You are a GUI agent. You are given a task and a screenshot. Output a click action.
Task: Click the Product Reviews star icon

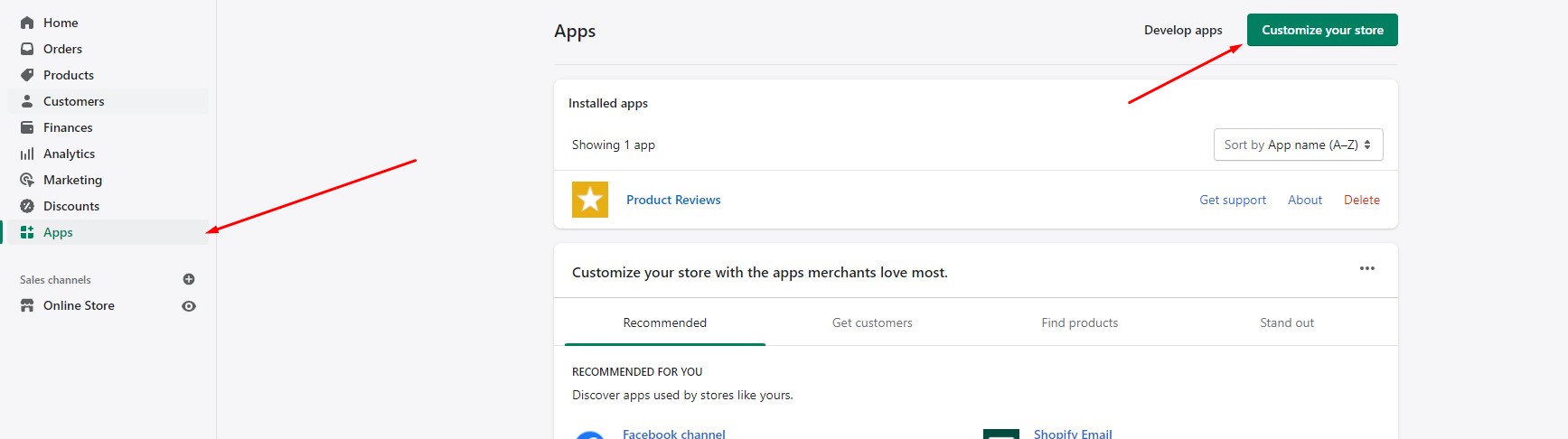[x=590, y=200]
